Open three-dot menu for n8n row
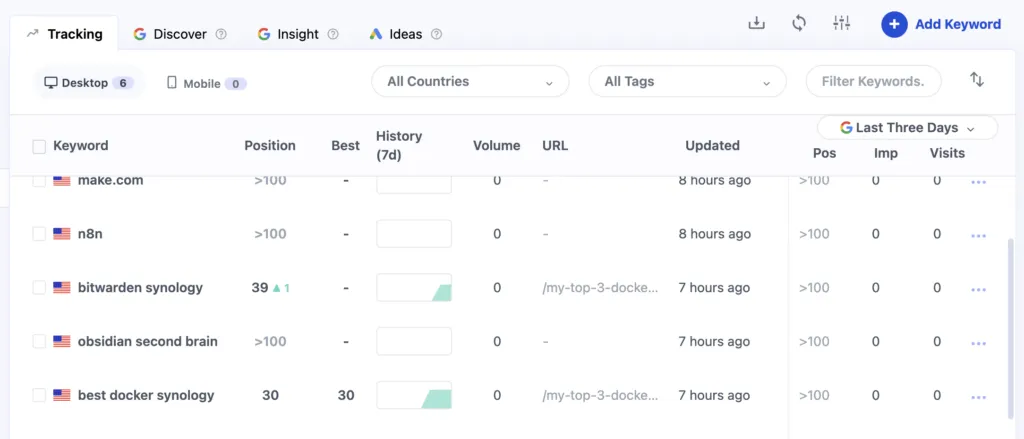 978,235
